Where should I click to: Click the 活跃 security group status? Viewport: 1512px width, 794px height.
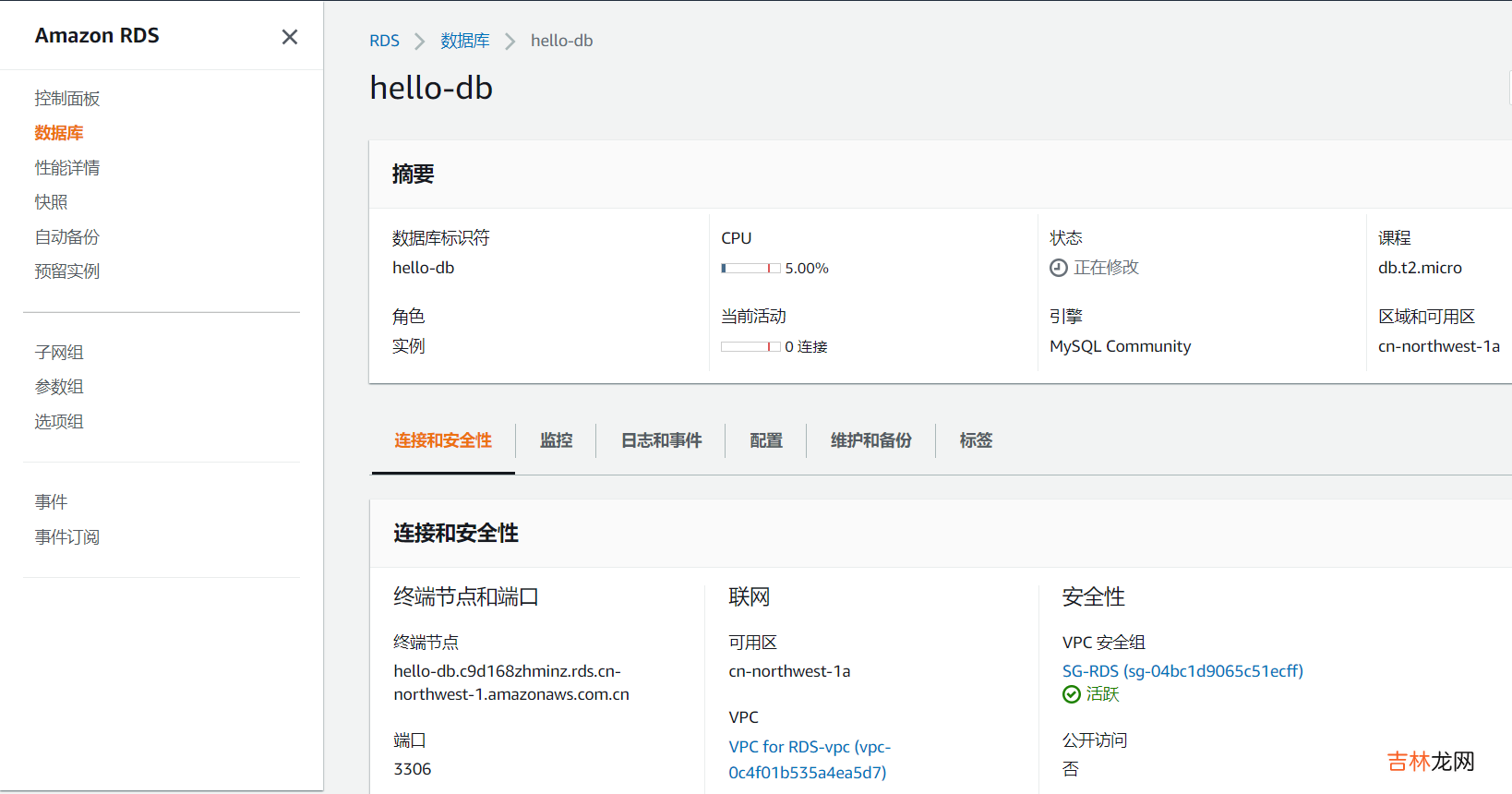click(x=1102, y=694)
